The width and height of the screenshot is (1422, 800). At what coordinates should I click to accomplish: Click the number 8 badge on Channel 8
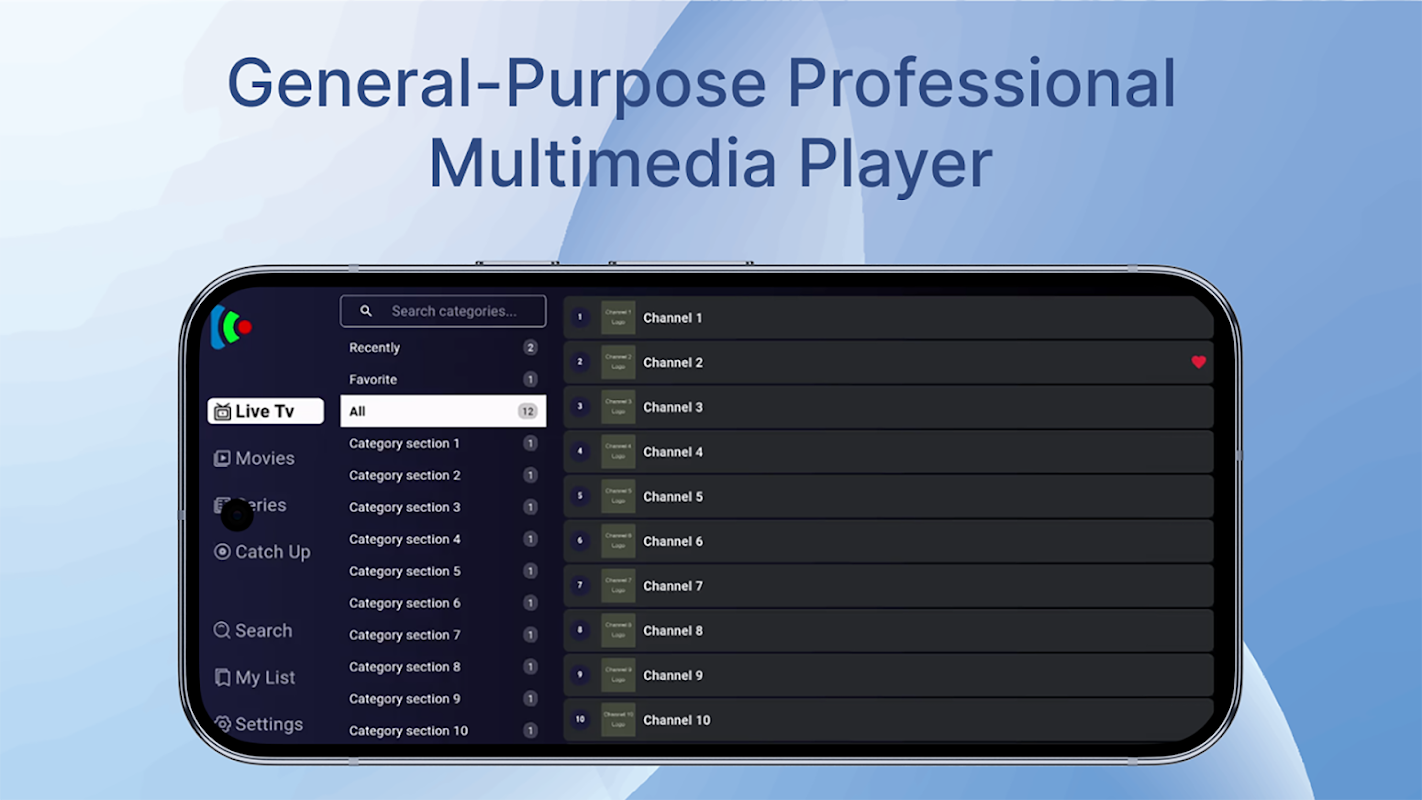point(580,630)
